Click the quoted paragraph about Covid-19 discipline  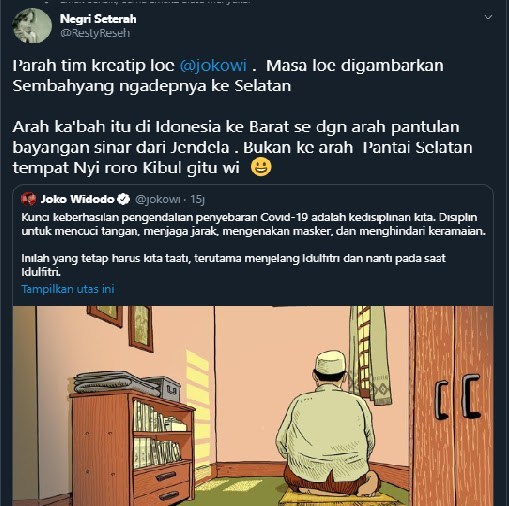tap(254, 224)
